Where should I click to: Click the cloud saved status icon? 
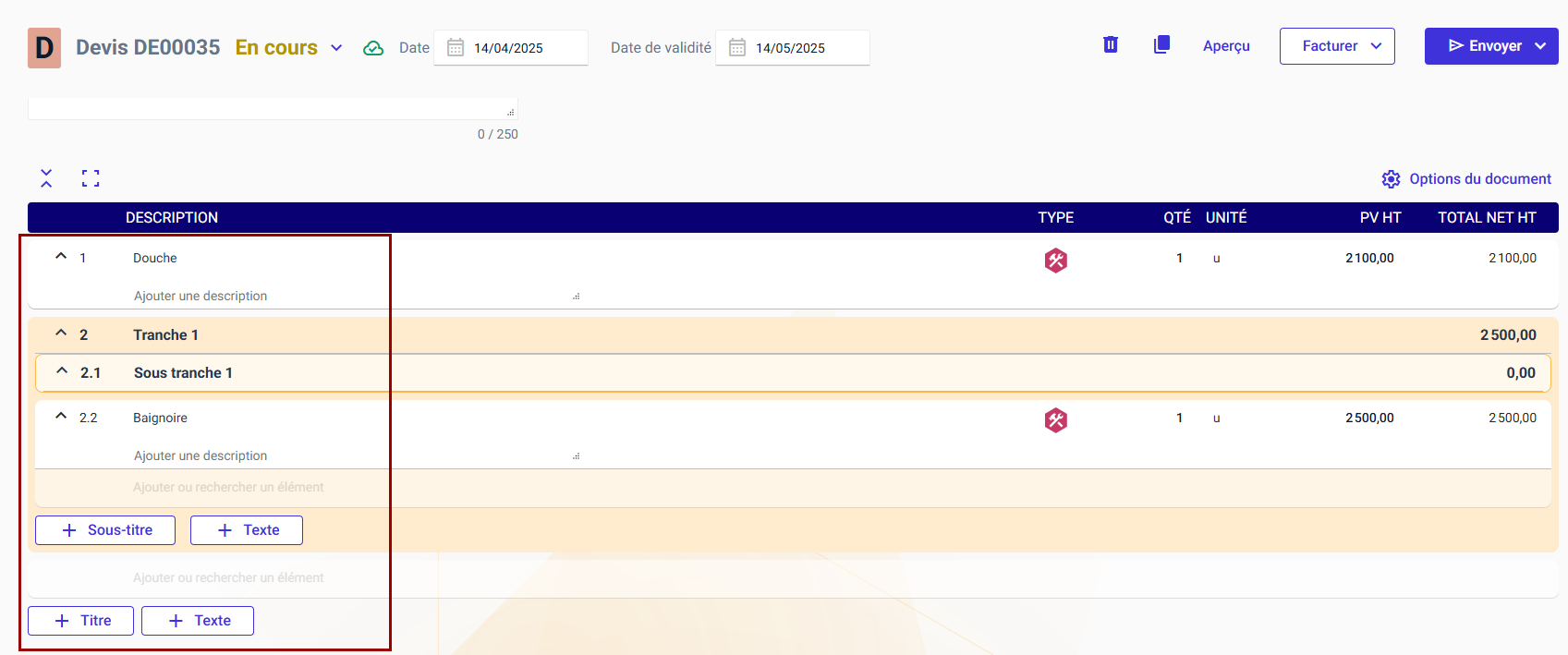pos(373,48)
